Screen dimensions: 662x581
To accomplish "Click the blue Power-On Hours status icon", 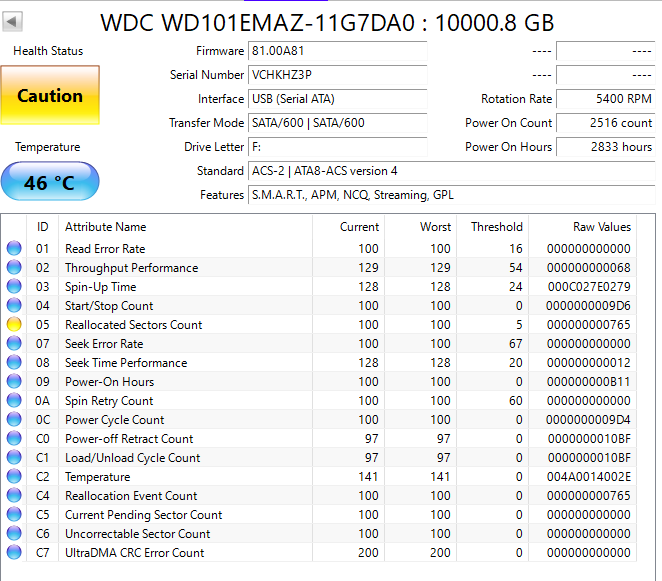I will click(x=14, y=382).
